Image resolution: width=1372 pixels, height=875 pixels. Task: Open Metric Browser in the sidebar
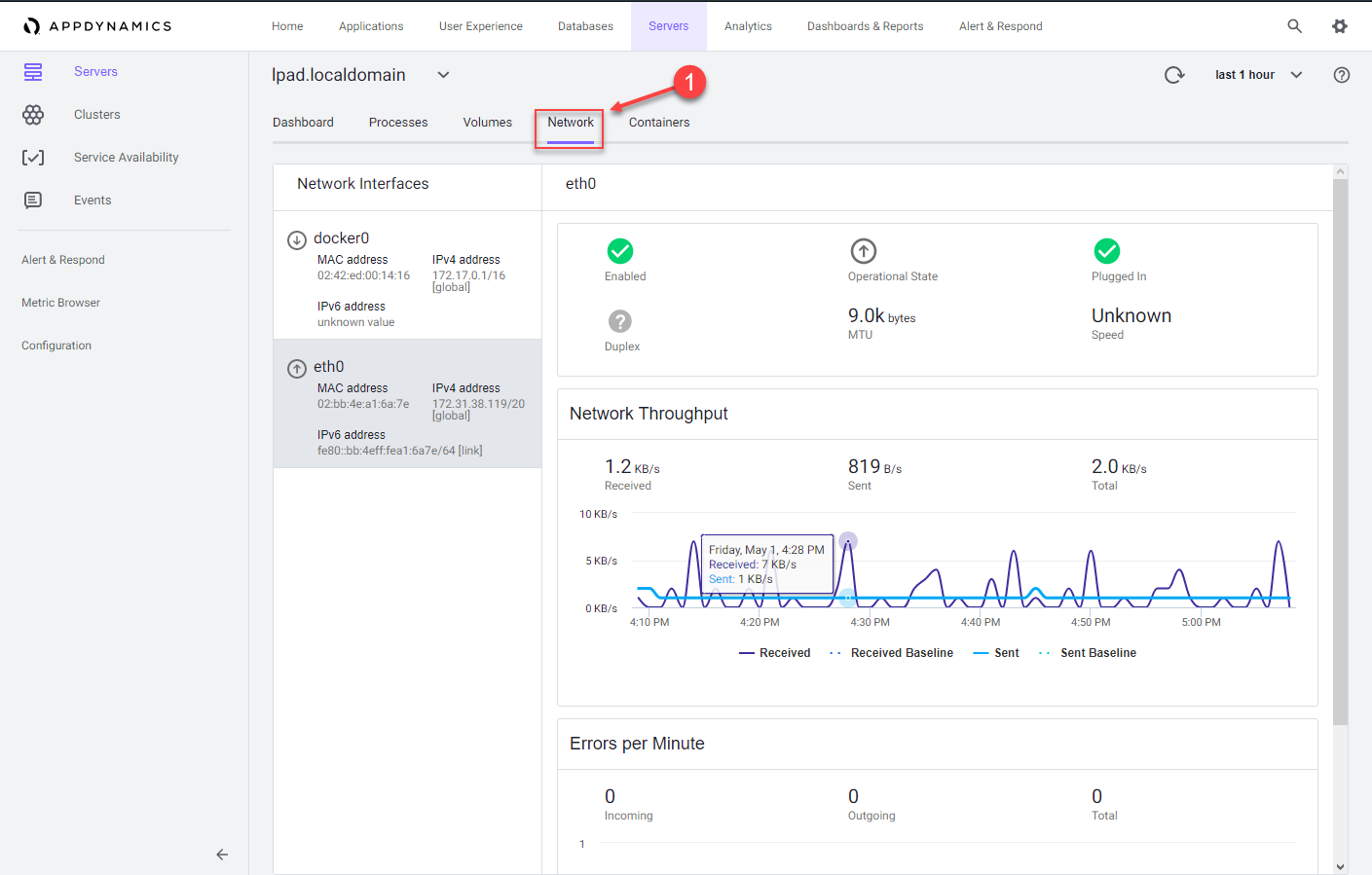click(x=60, y=303)
